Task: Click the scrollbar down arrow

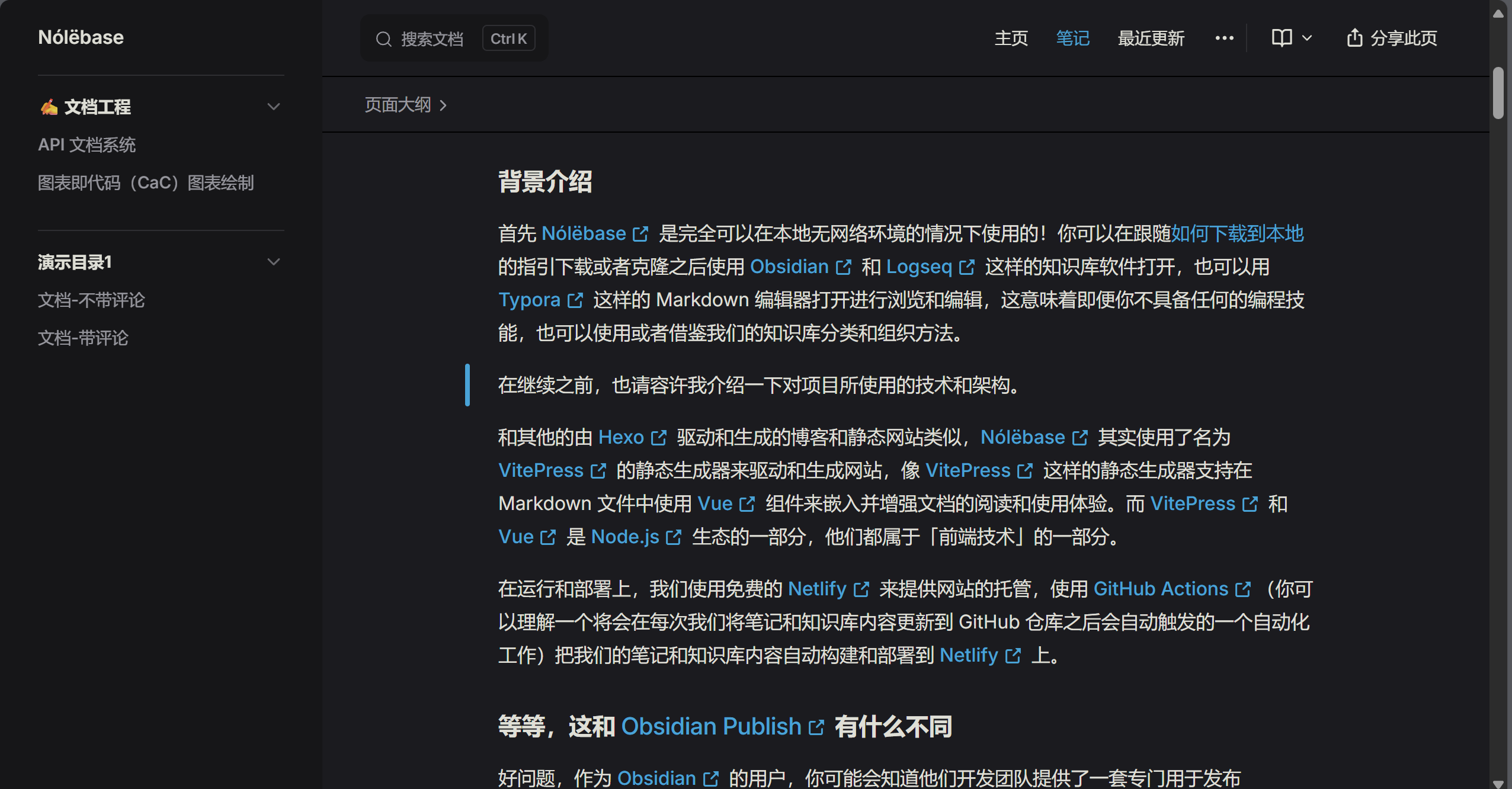Action: [1498, 783]
